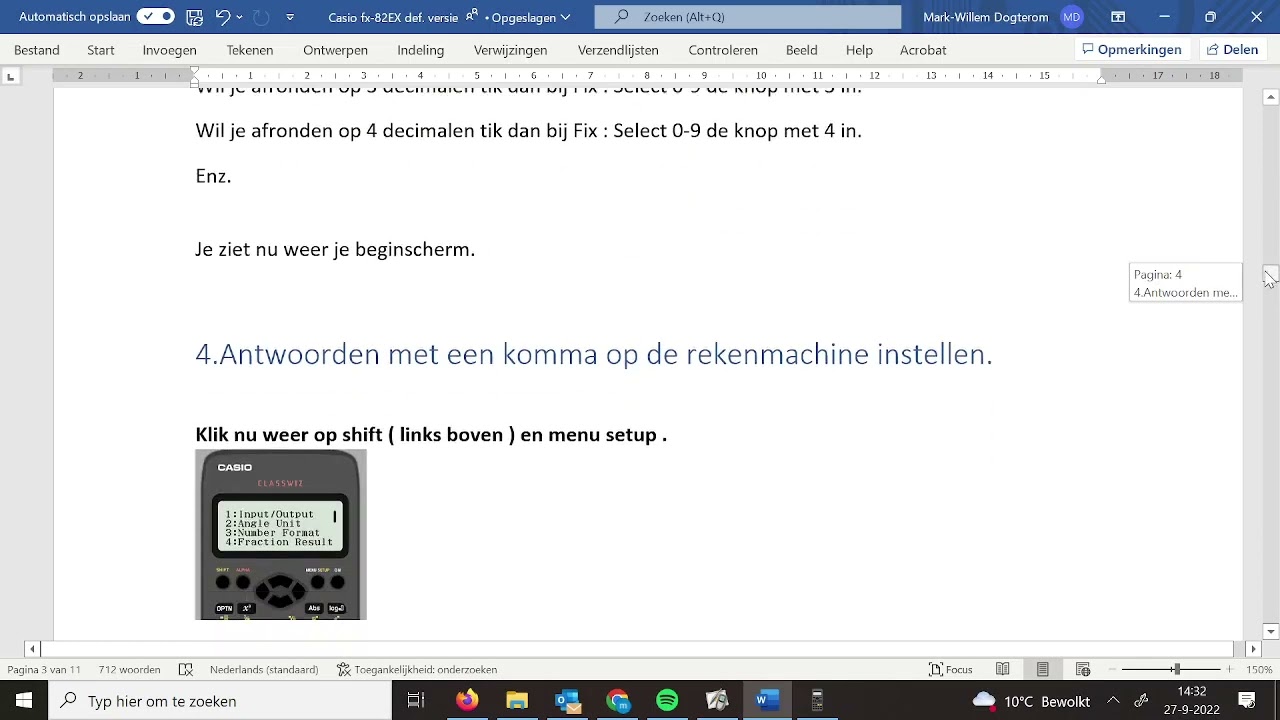Image resolution: width=1280 pixels, height=720 pixels.
Task: Open the Bestand menu
Action: pos(37,50)
